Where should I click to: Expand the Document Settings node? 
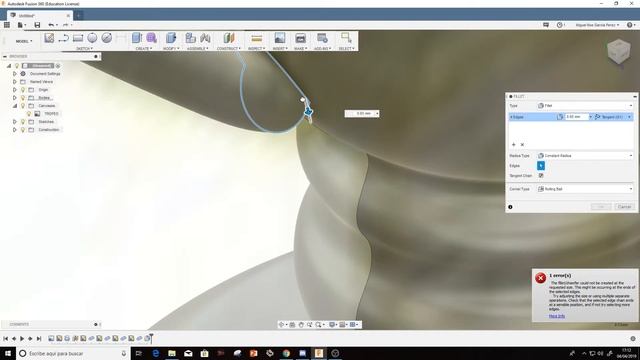15,74
